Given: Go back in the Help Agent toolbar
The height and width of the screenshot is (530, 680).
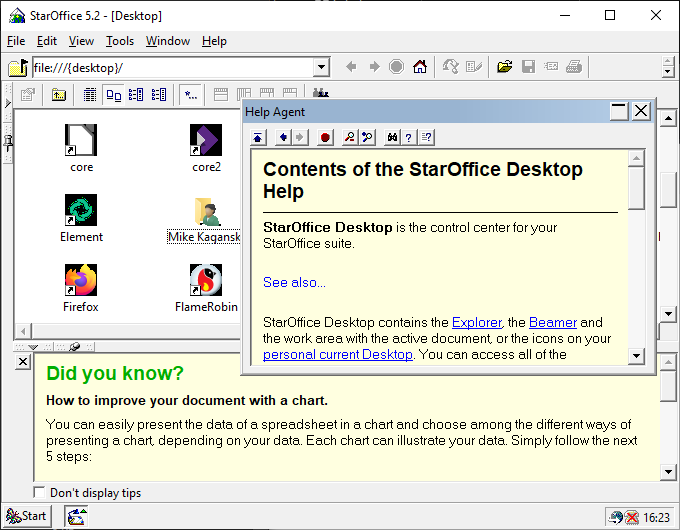Looking at the screenshot, I should click(283, 137).
